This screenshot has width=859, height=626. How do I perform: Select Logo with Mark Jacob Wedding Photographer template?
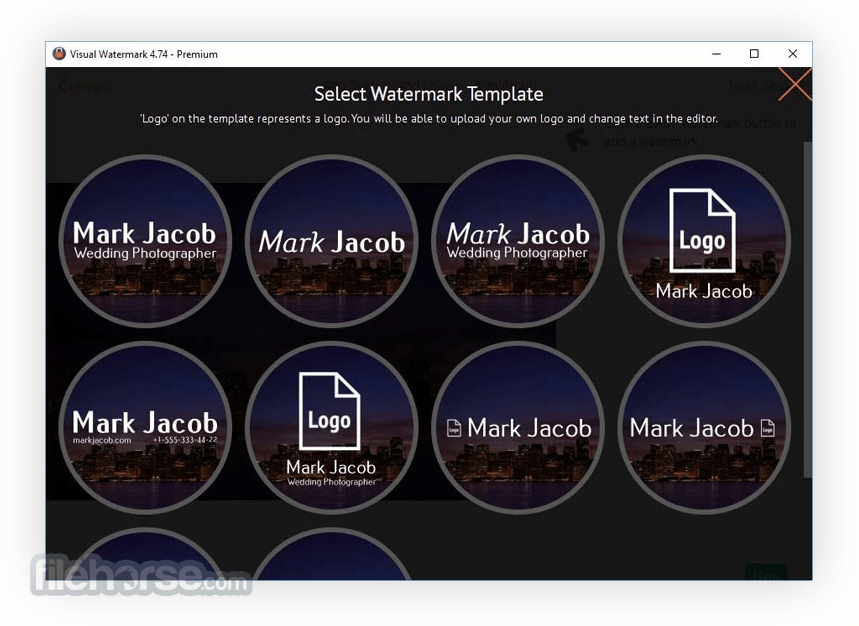pos(331,427)
